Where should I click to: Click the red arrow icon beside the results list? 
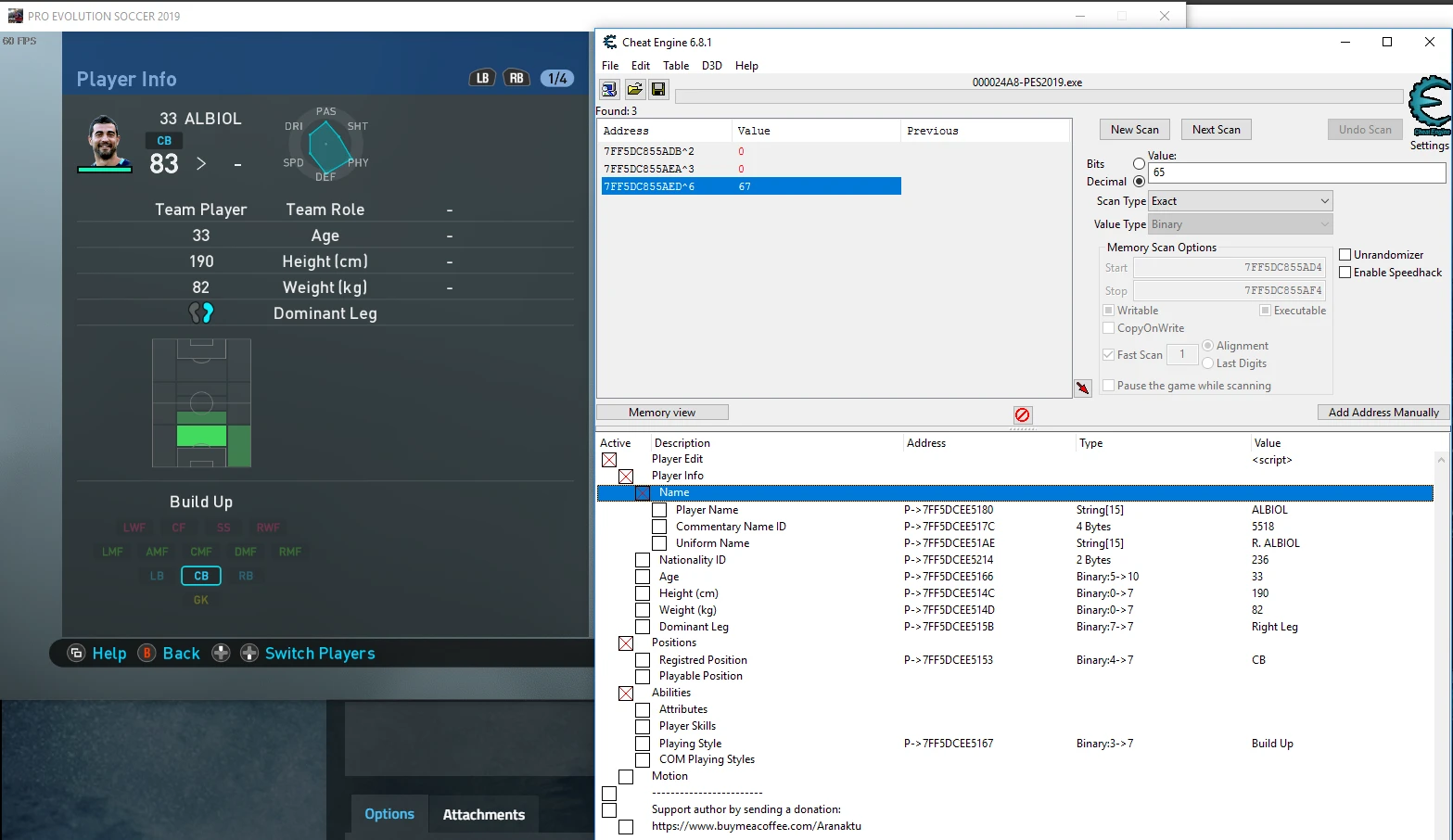point(1082,388)
